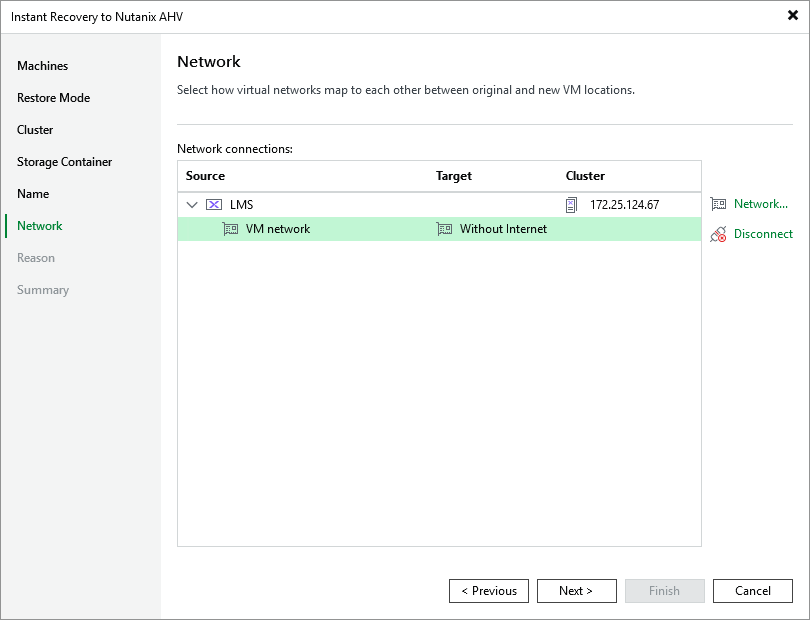This screenshot has width=810, height=620.
Task: Click the cluster icon beside 172.25.124.67
Action: [571, 204]
